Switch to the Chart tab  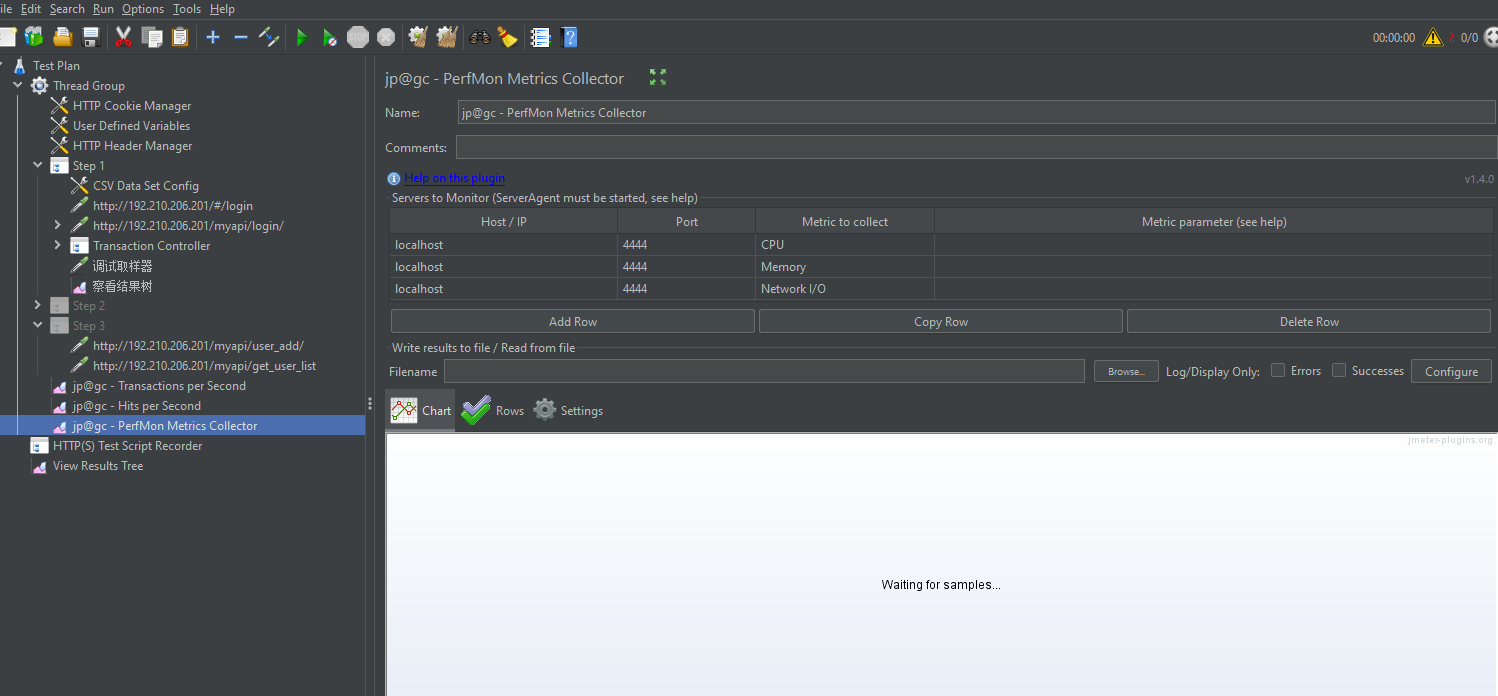pyautogui.click(x=421, y=410)
